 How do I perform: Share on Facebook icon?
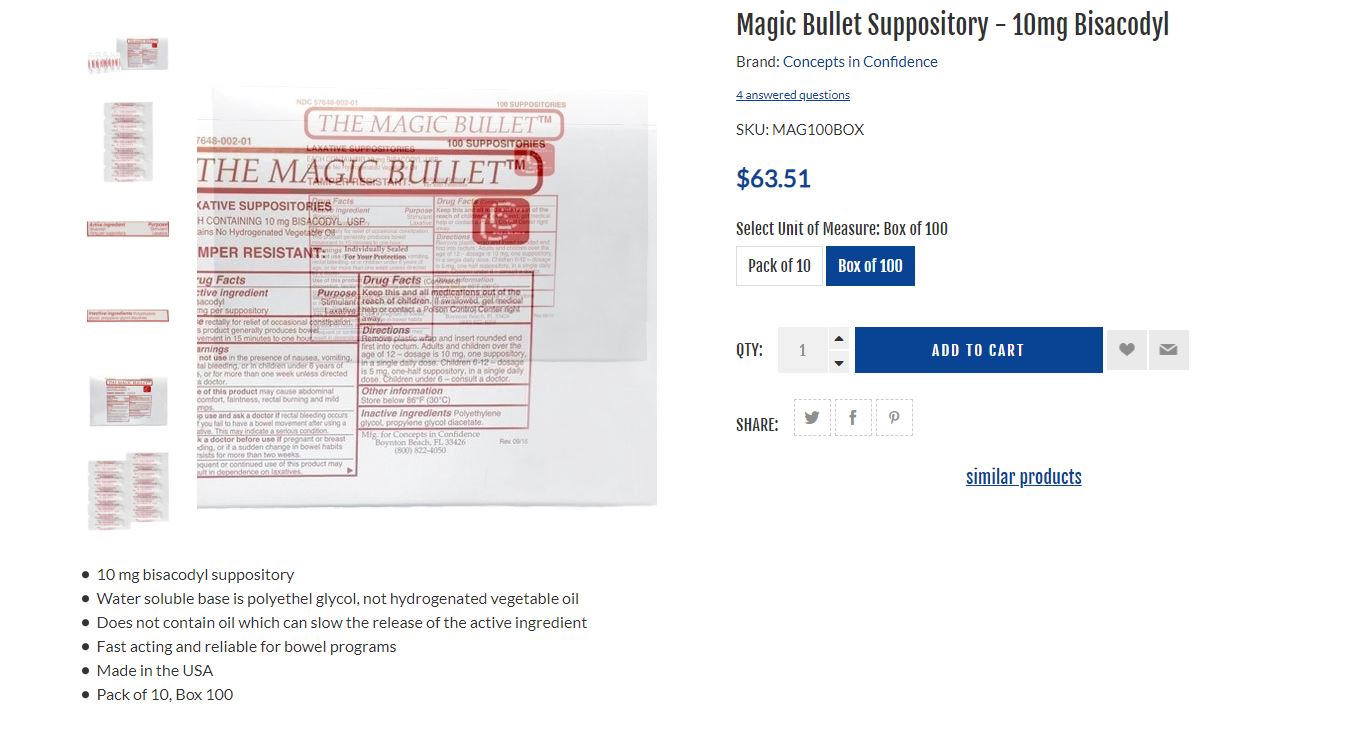coord(853,418)
